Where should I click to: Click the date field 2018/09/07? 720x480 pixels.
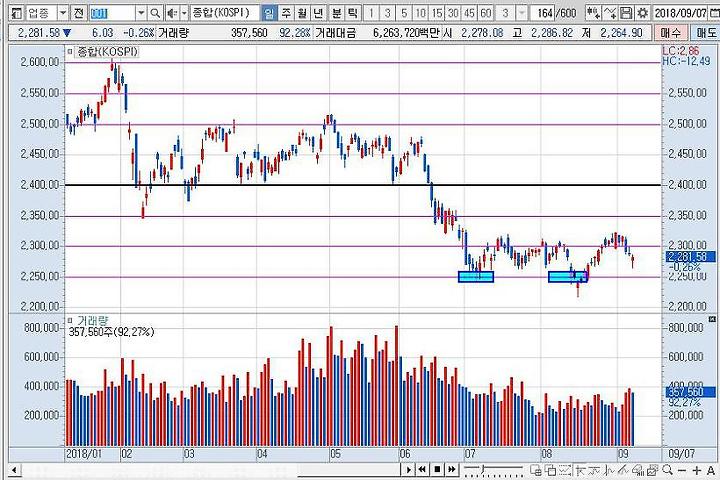680,13
